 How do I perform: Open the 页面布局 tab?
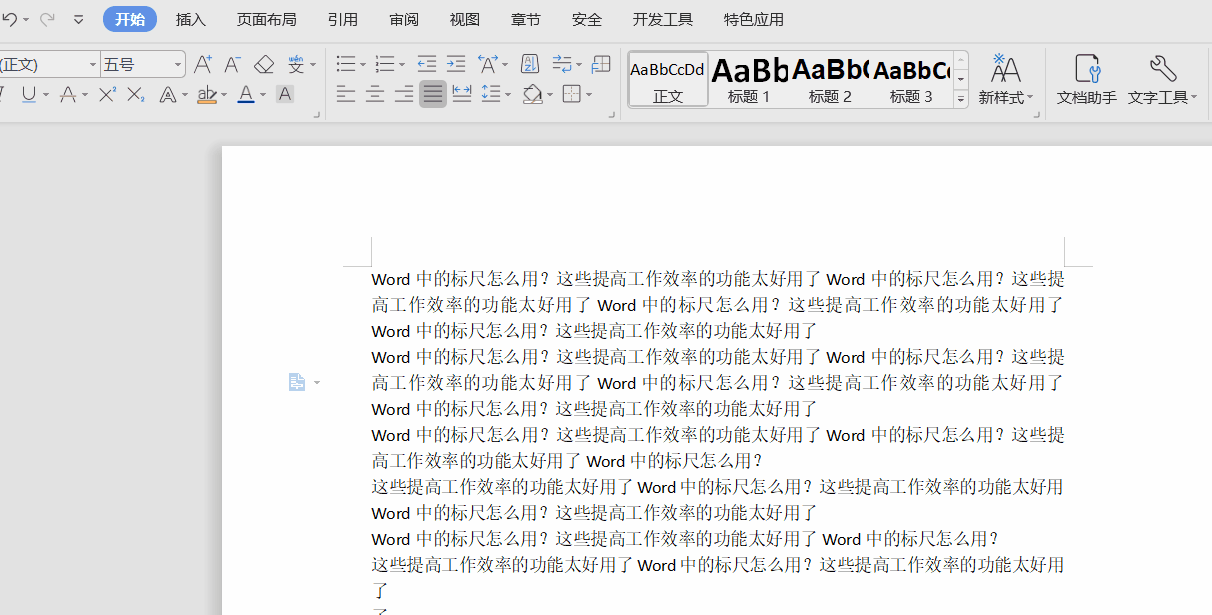click(266, 19)
